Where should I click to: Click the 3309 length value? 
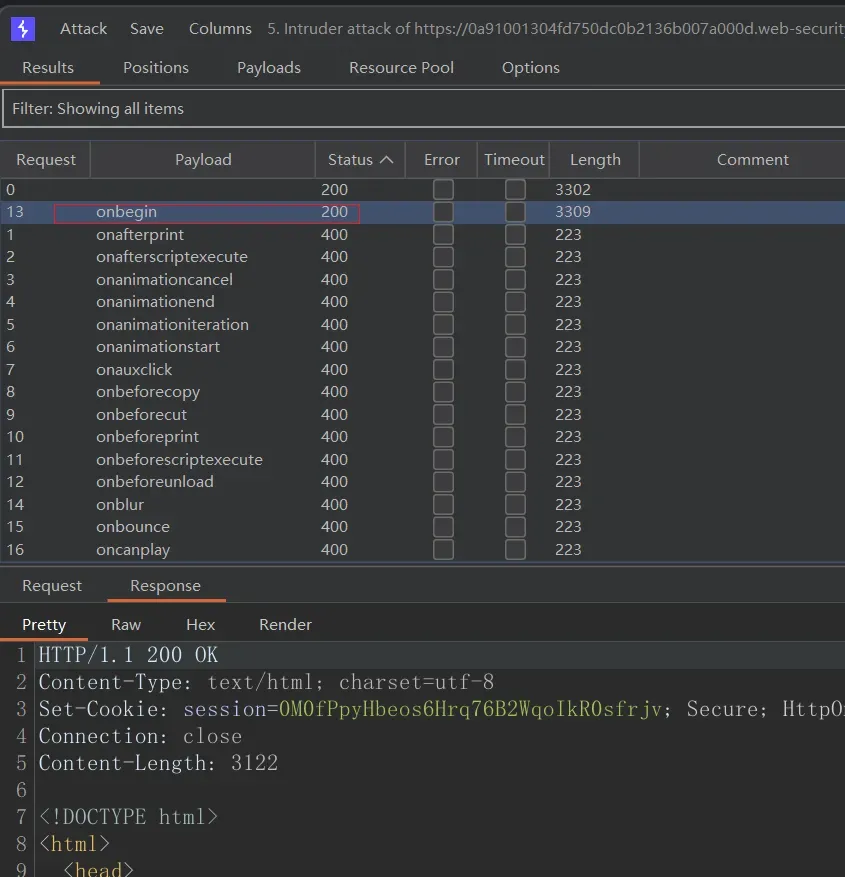573,212
